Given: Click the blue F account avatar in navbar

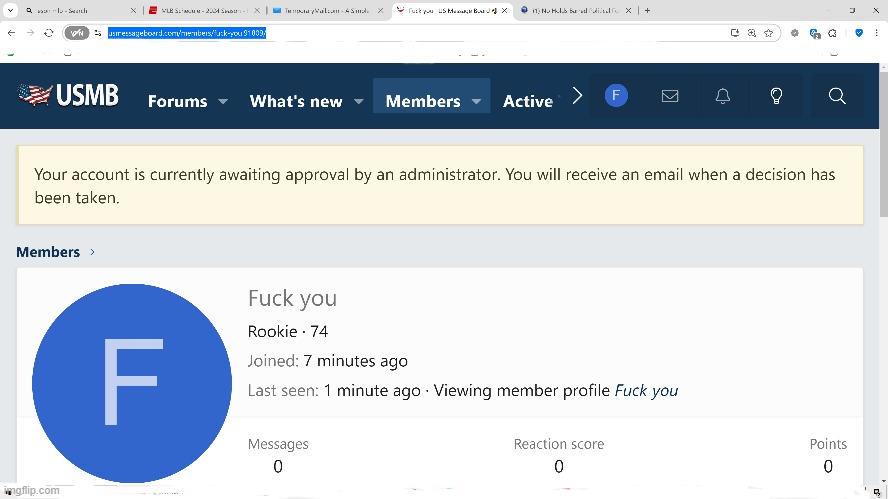Looking at the screenshot, I should click(x=616, y=96).
